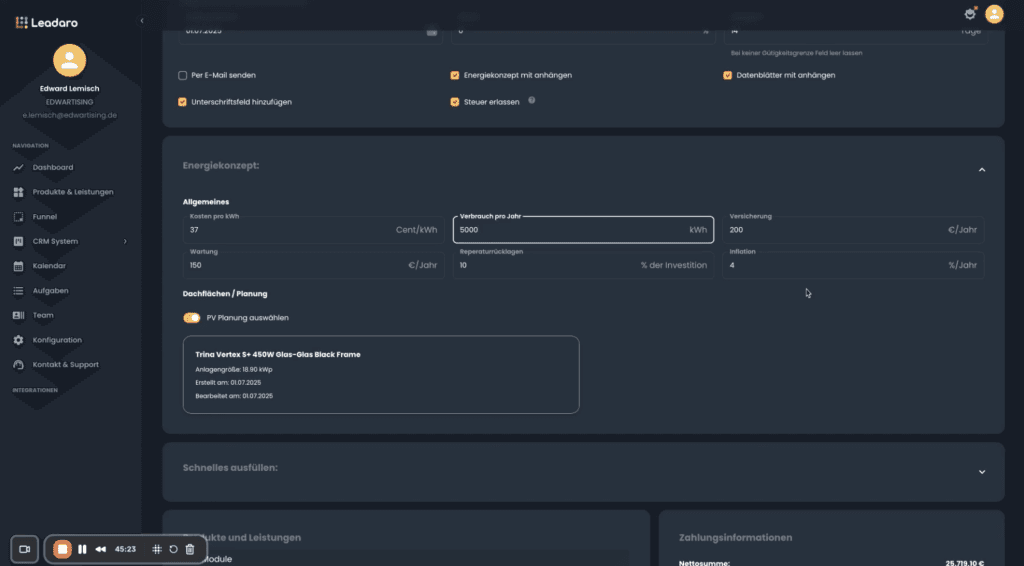Click the info icon next to Steuer erlassen
This screenshot has width=1024, height=566.
532,100
